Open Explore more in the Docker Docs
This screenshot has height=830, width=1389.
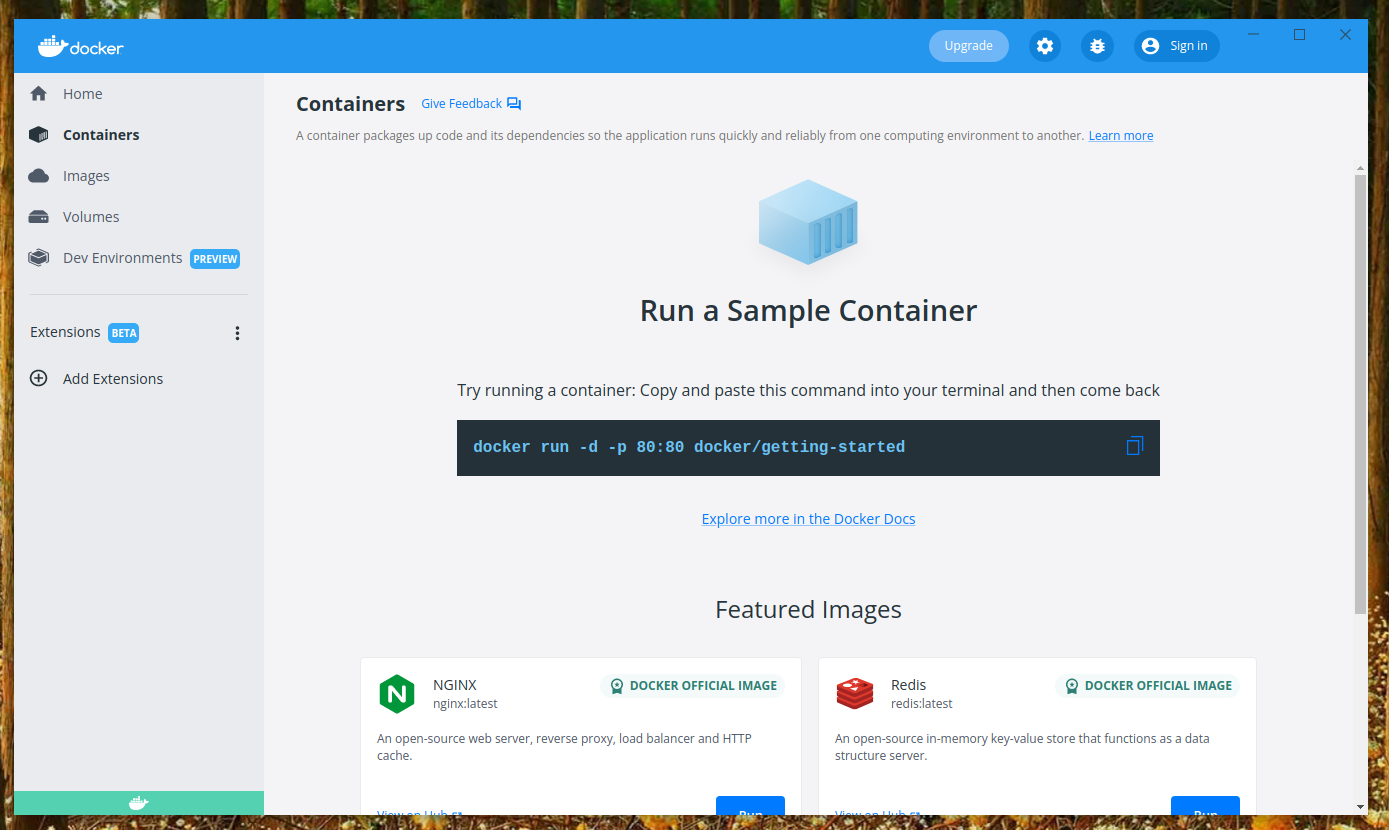[808, 519]
